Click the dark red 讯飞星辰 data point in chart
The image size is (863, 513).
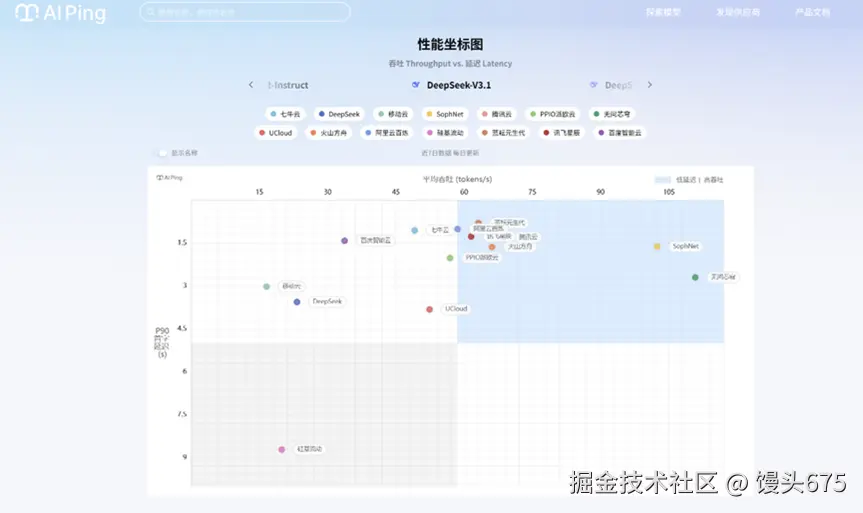click(471, 237)
